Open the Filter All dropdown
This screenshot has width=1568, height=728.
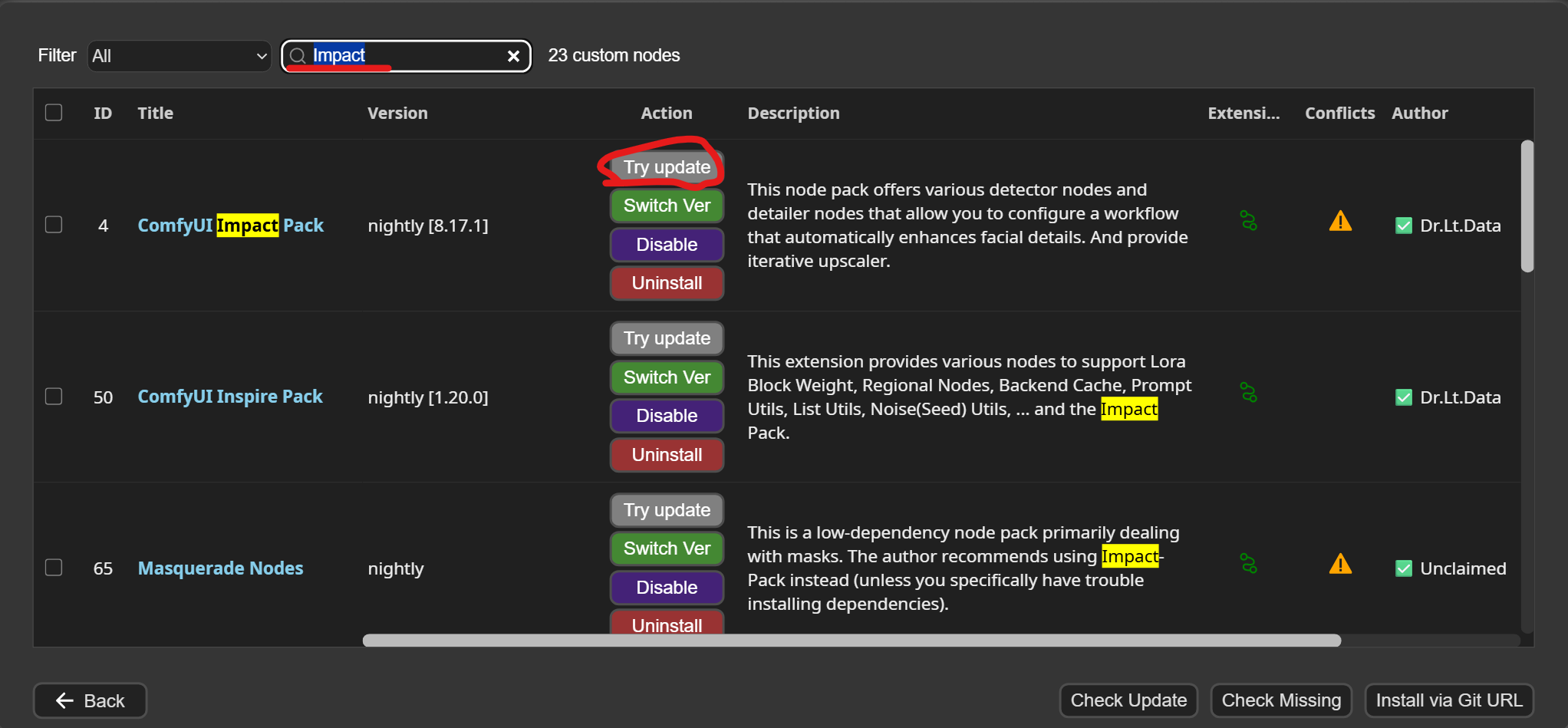180,56
